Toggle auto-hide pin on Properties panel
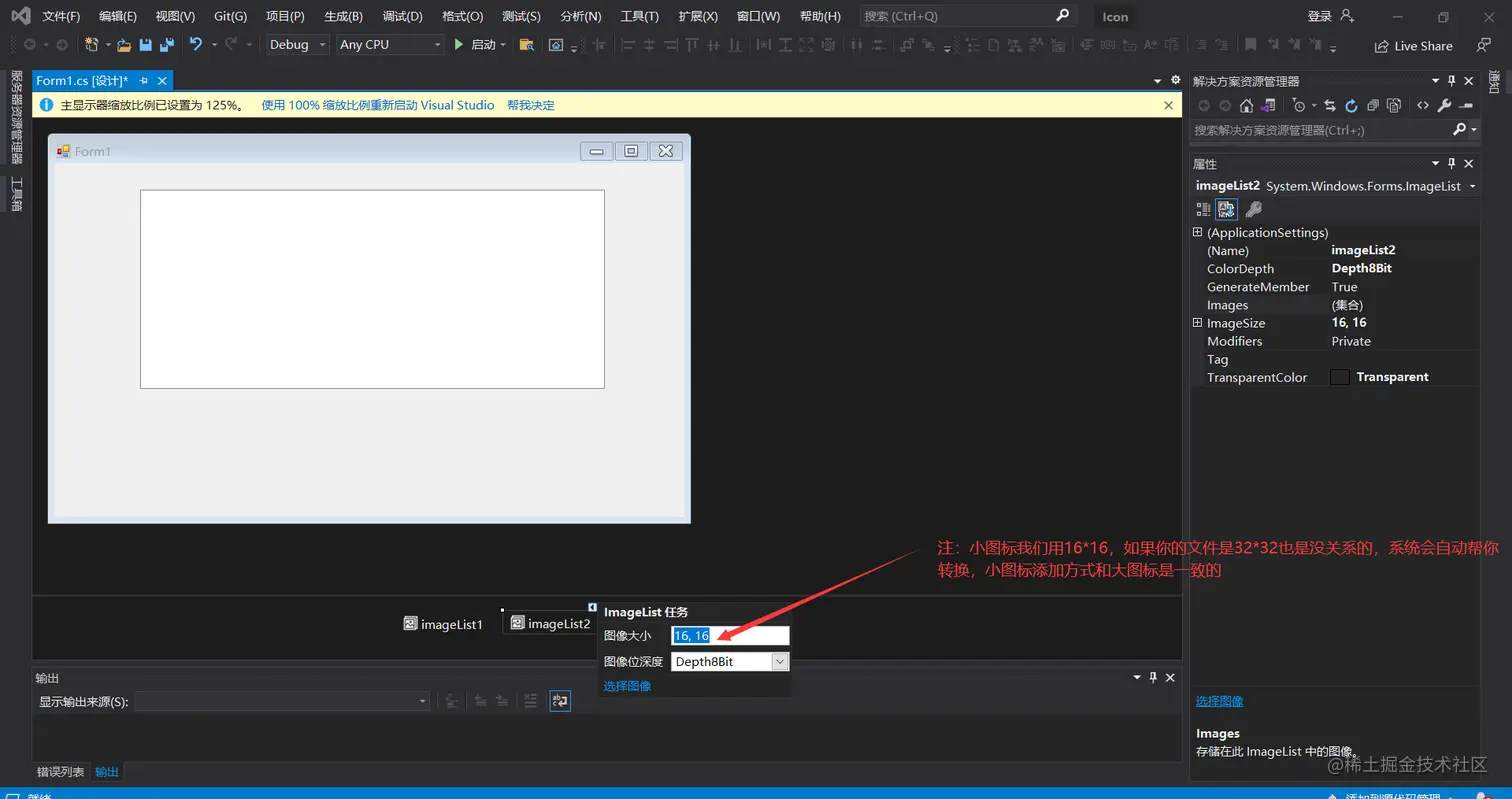The height and width of the screenshot is (799, 1512). click(x=1452, y=163)
